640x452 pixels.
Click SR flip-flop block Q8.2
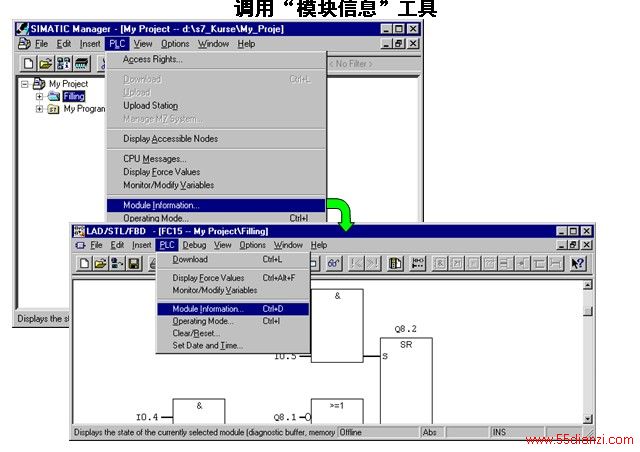tap(406, 381)
